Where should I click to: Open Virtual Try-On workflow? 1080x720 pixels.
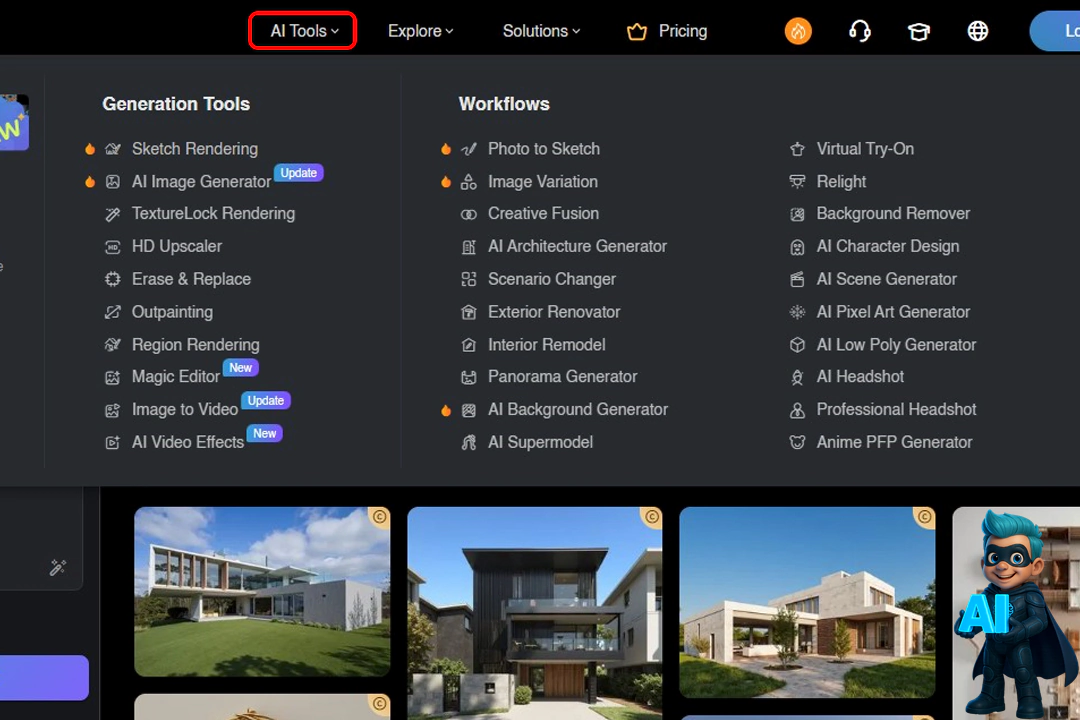864,149
